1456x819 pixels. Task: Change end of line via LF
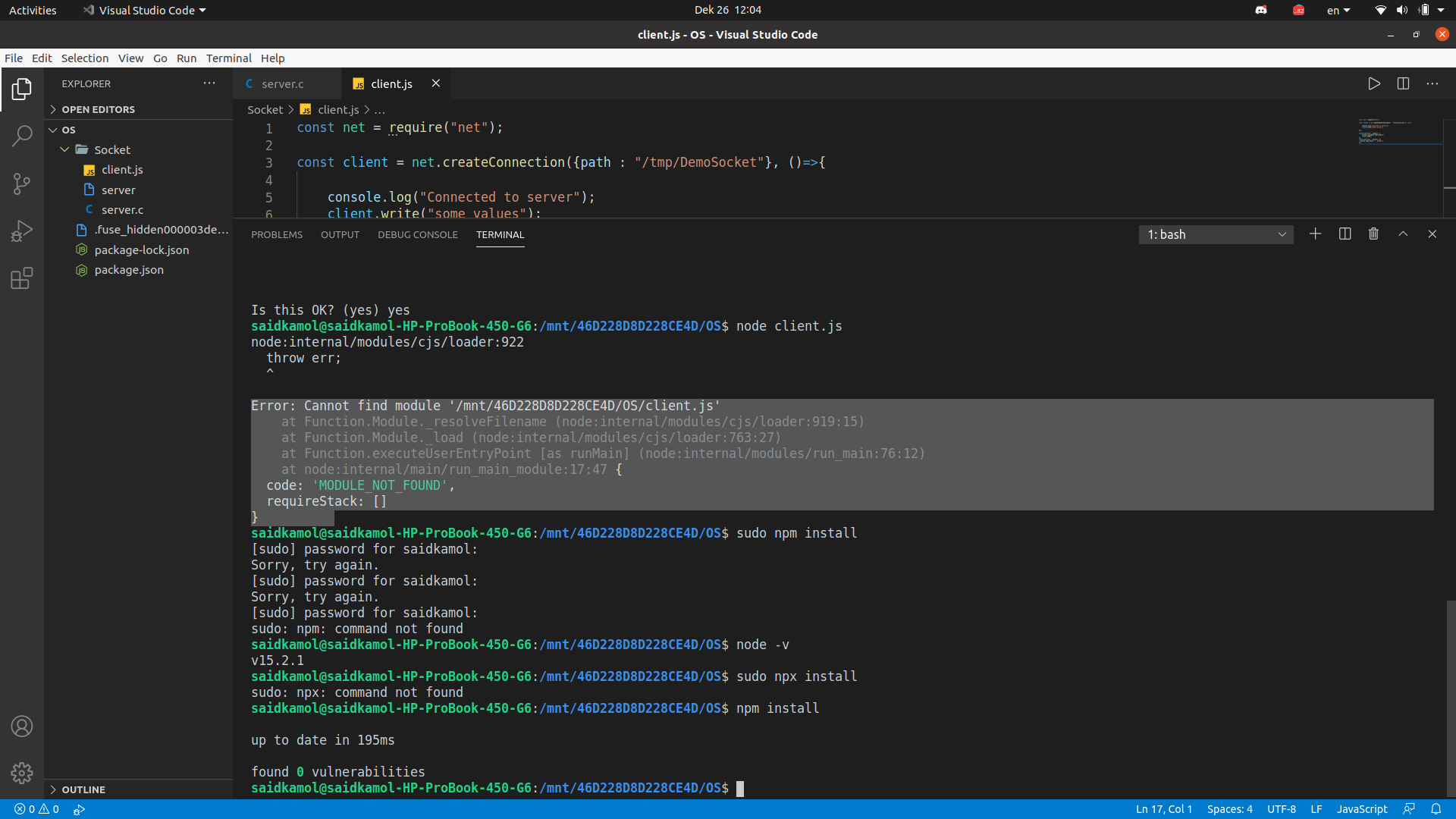(1316, 809)
